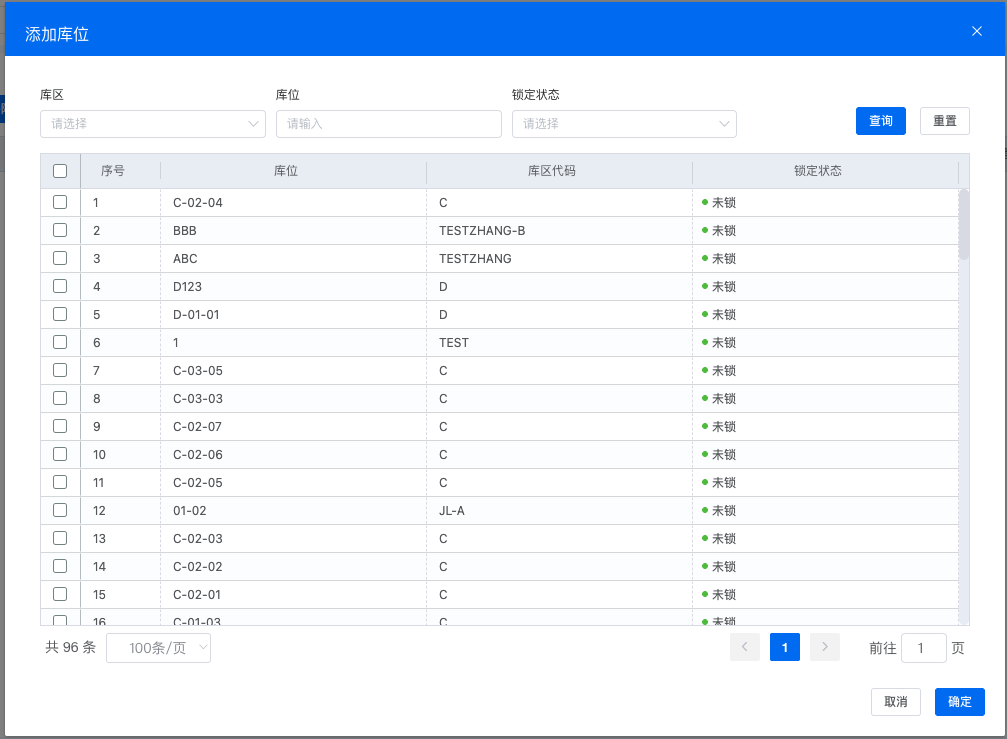
Task: Click the 库位 text input field
Action: (x=388, y=124)
